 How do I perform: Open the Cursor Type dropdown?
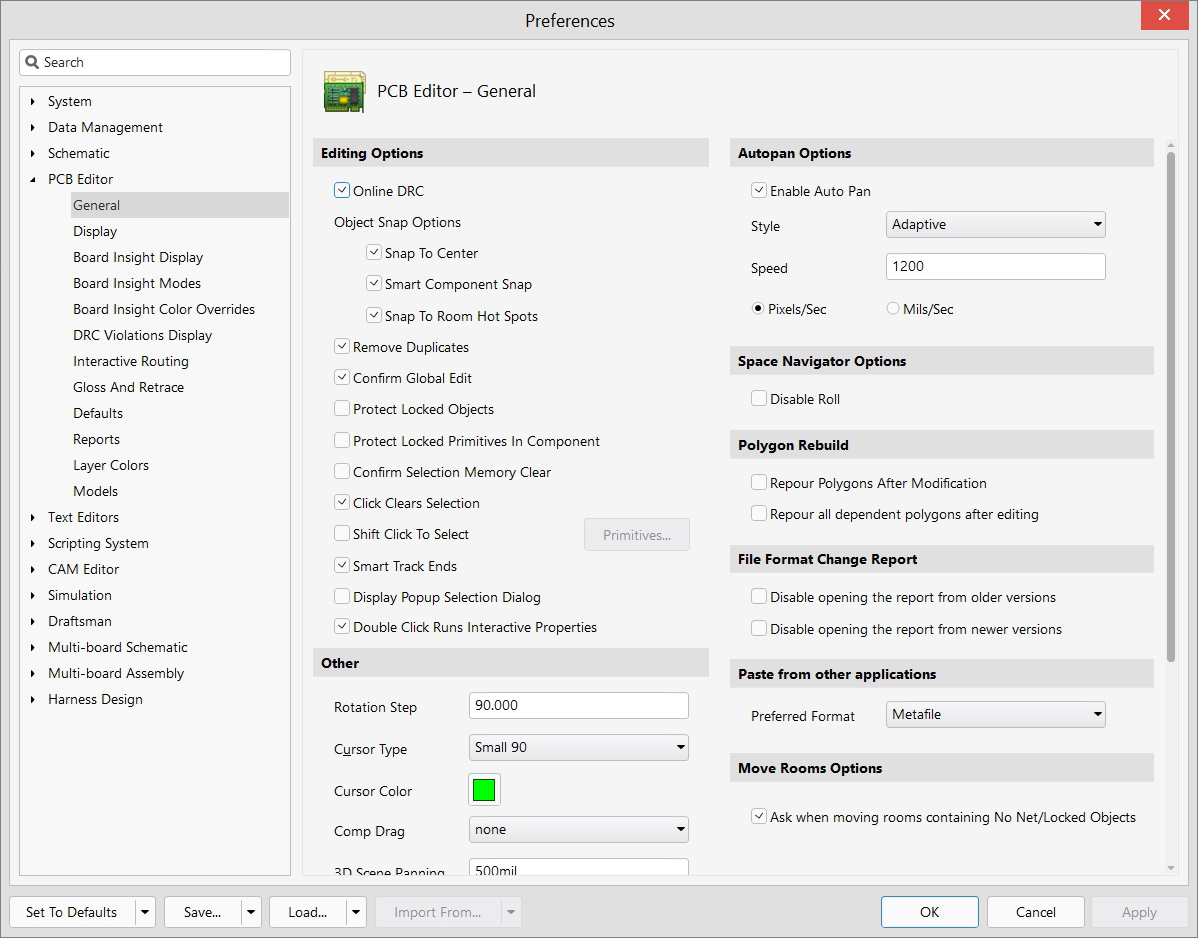(578, 747)
